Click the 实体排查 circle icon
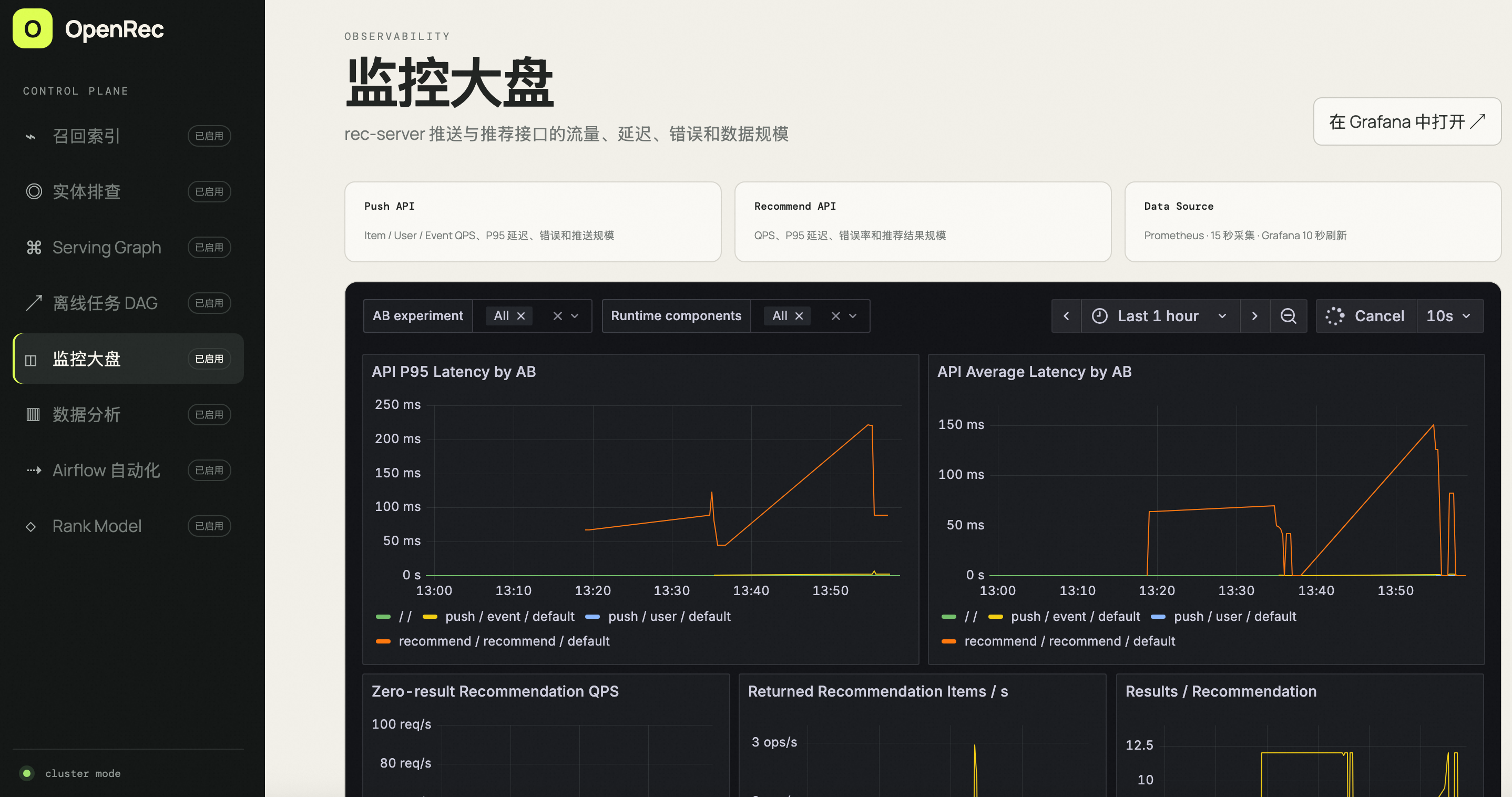 tap(34, 191)
